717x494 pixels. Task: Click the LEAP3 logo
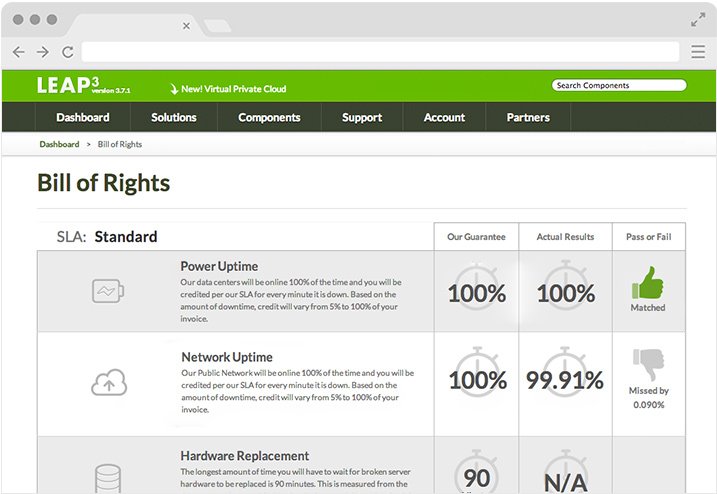[x=68, y=85]
